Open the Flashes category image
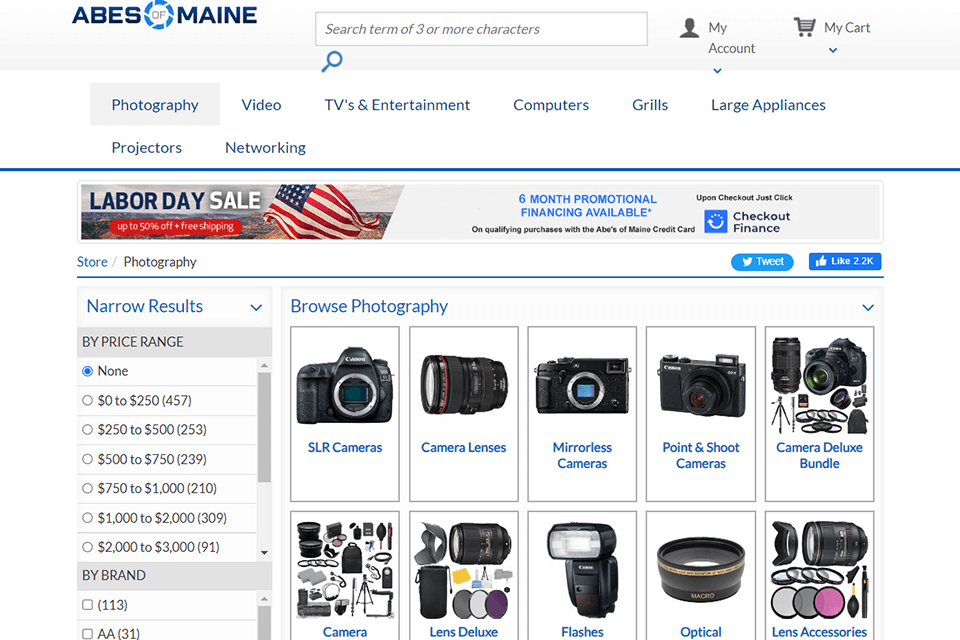 [582, 570]
